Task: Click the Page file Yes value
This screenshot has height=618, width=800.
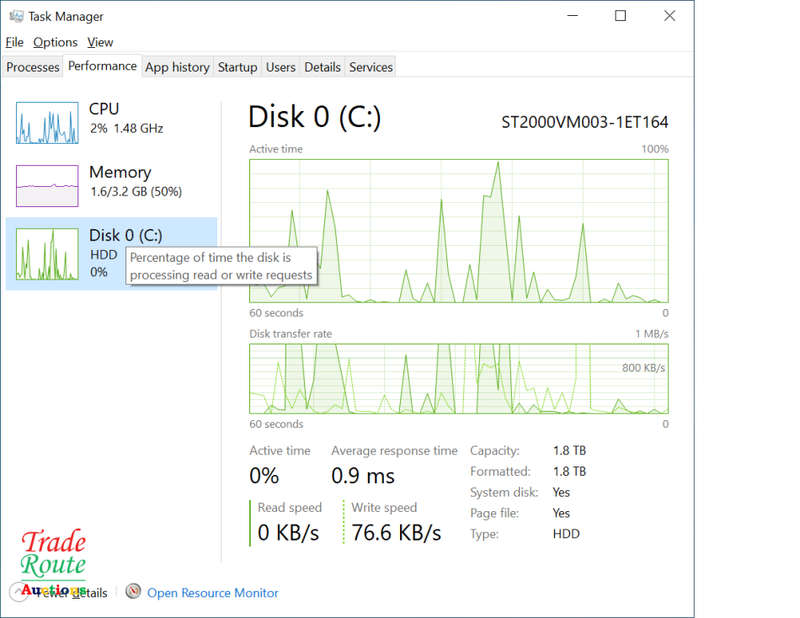Action: pos(561,513)
